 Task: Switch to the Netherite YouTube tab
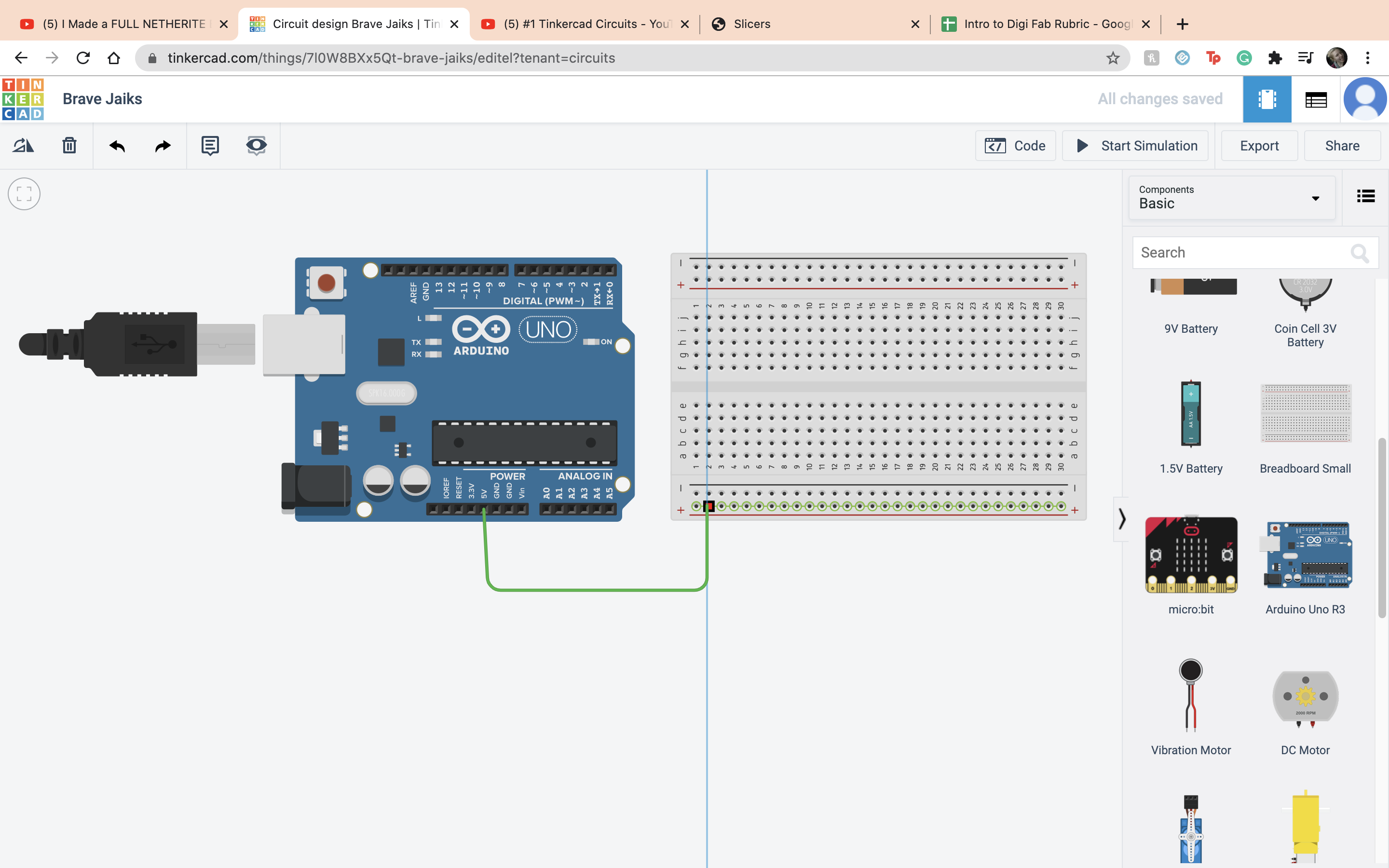click(x=123, y=24)
